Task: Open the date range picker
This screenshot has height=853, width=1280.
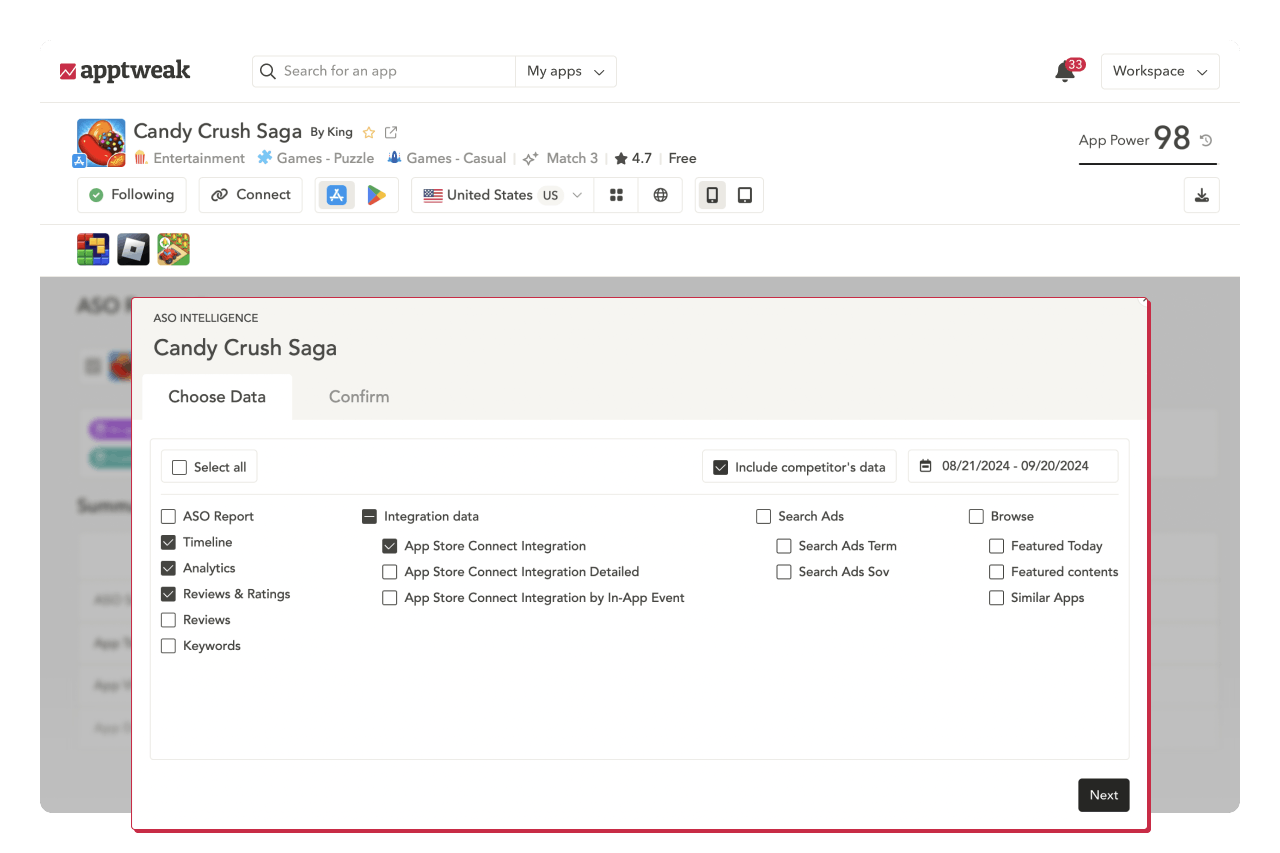Action: pos(1012,466)
